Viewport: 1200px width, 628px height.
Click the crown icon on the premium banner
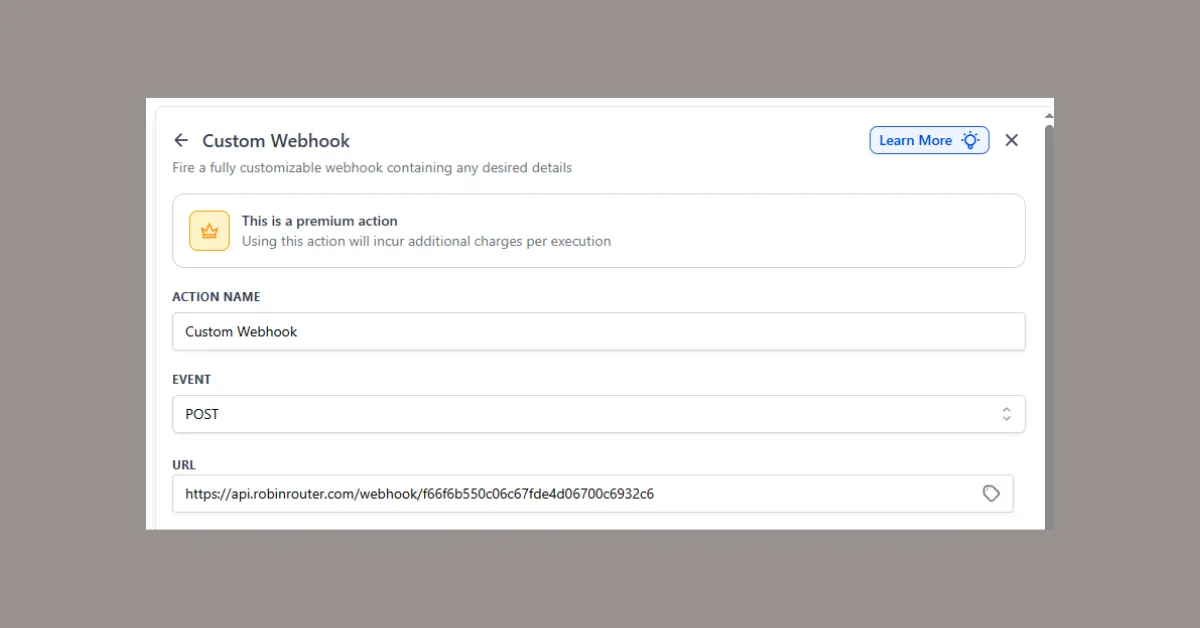point(209,229)
